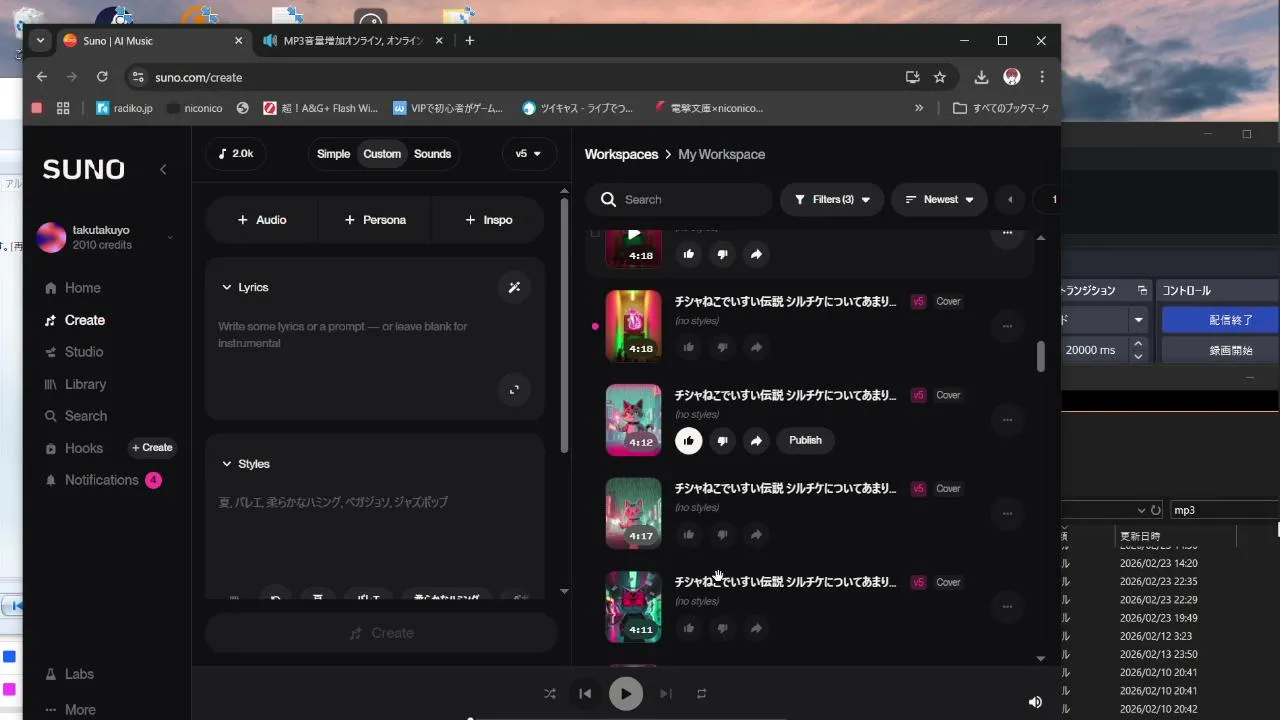This screenshot has width=1280, height=720.
Task: Open the Chrome downloads icon
Action: pyautogui.click(x=981, y=77)
